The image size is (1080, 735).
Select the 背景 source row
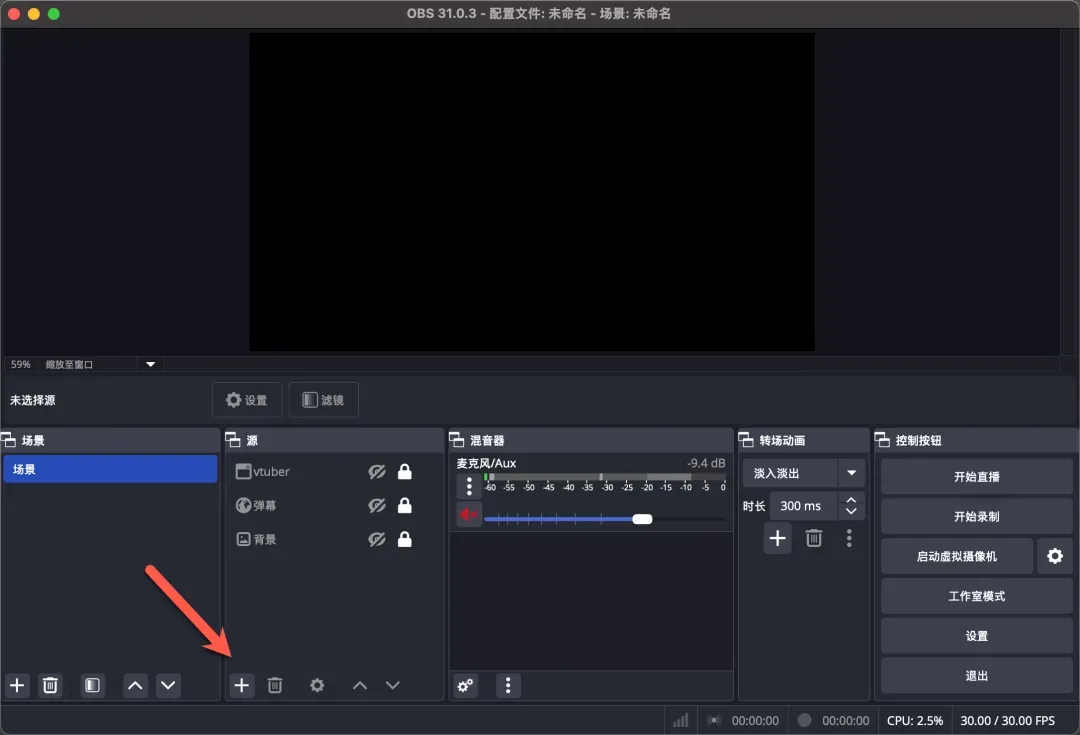pyautogui.click(x=334, y=539)
